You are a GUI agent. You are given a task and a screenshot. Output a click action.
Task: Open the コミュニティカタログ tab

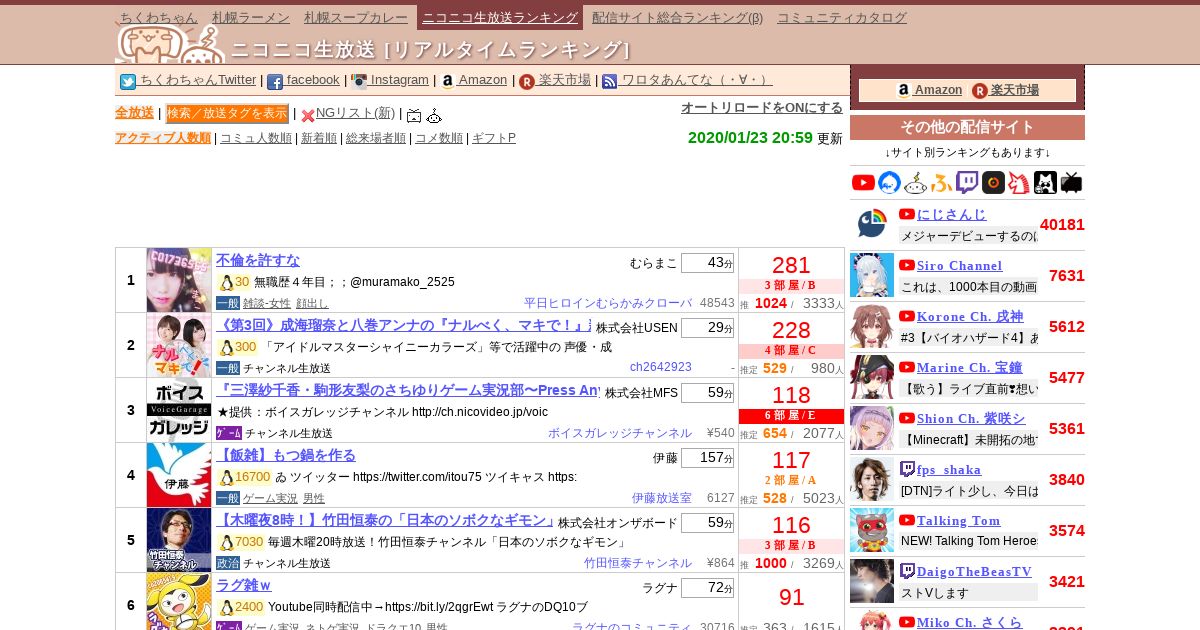(842, 17)
